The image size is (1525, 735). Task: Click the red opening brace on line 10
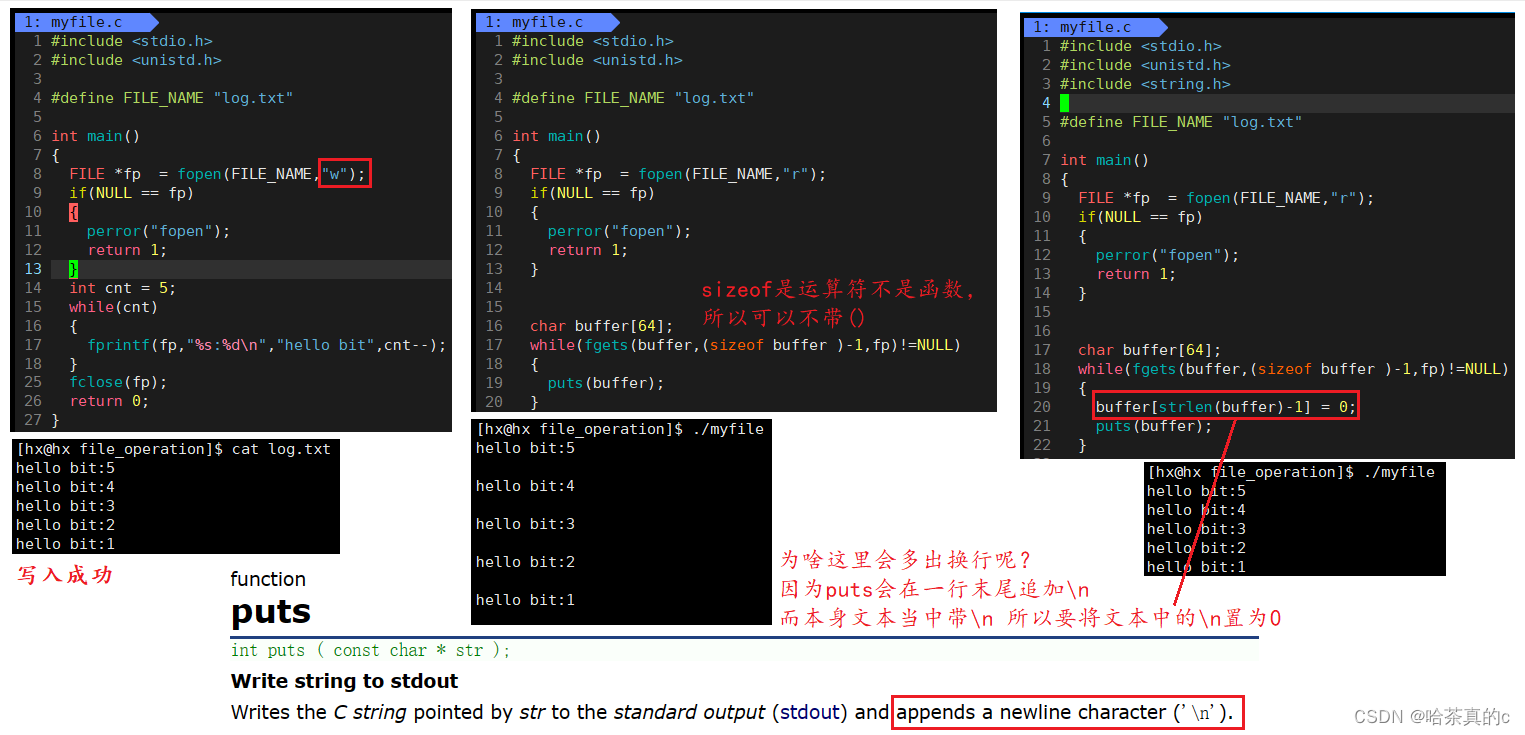73,212
